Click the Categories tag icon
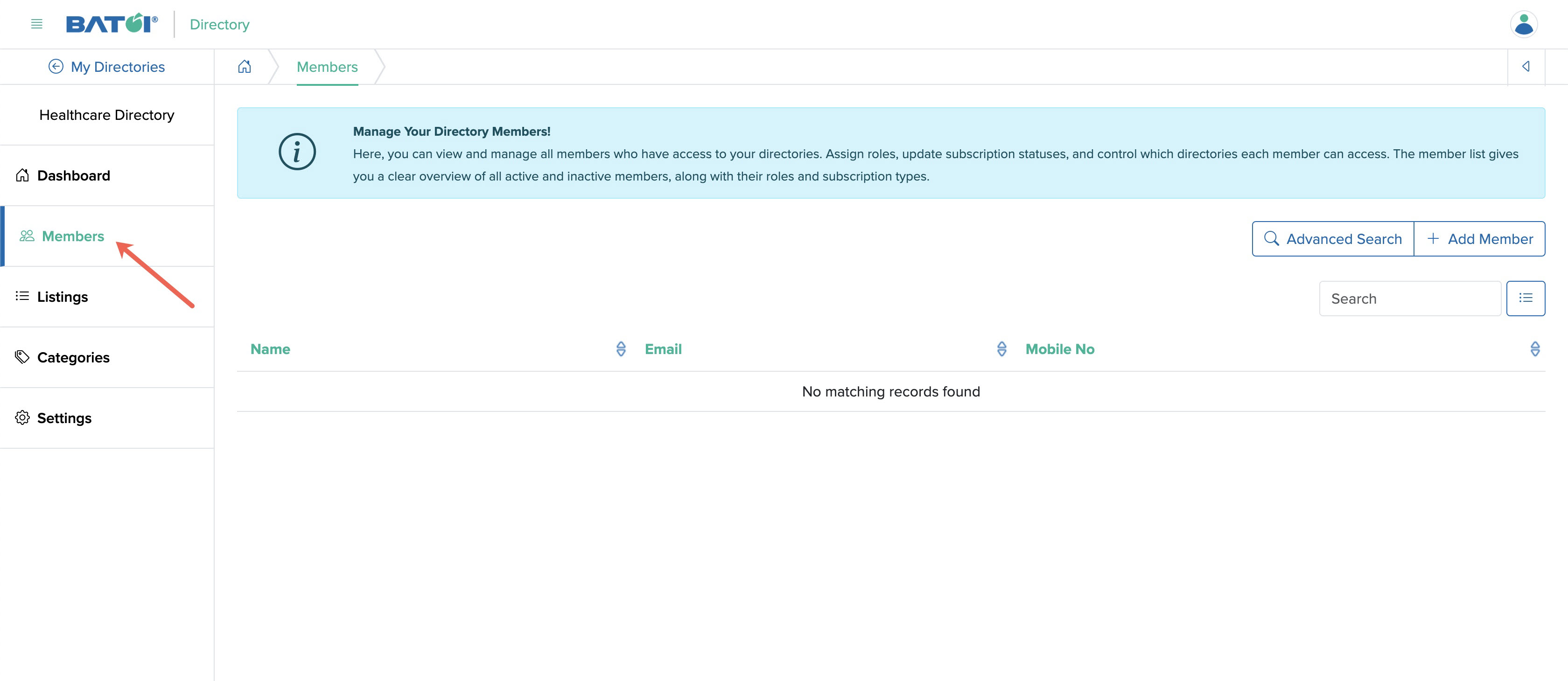 pyautogui.click(x=22, y=357)
